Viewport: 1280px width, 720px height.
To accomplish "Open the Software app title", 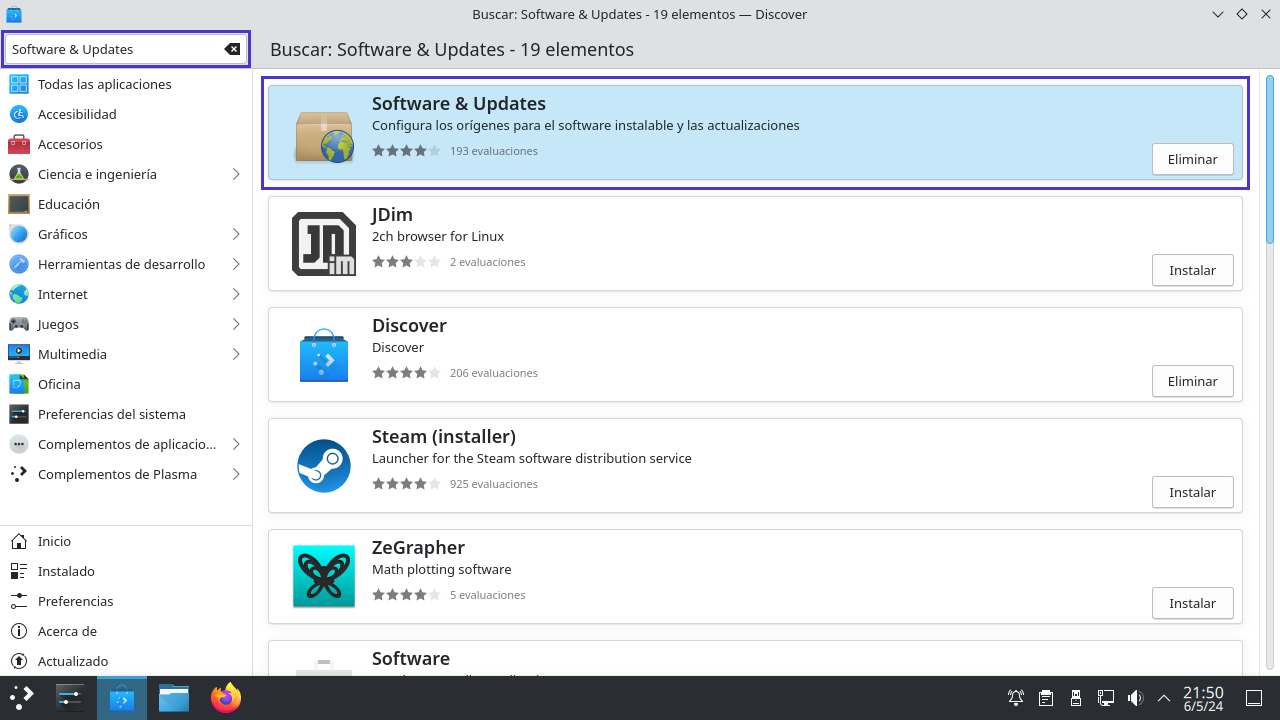I will coord(411,658).
